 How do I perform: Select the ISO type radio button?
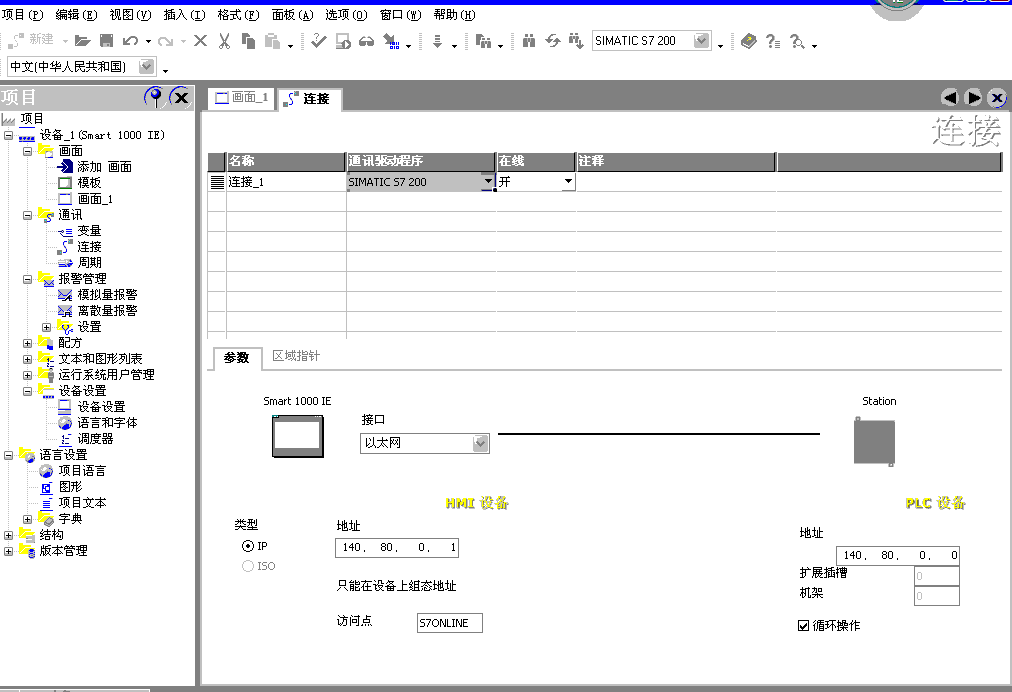click(x=248, y=566)
